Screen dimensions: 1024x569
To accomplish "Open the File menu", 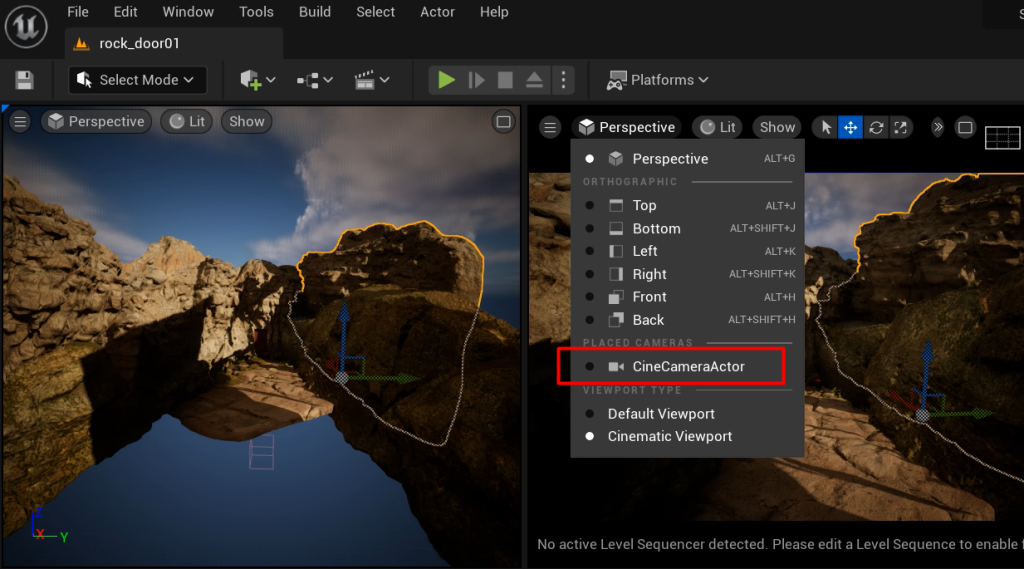I will point(78,12).
